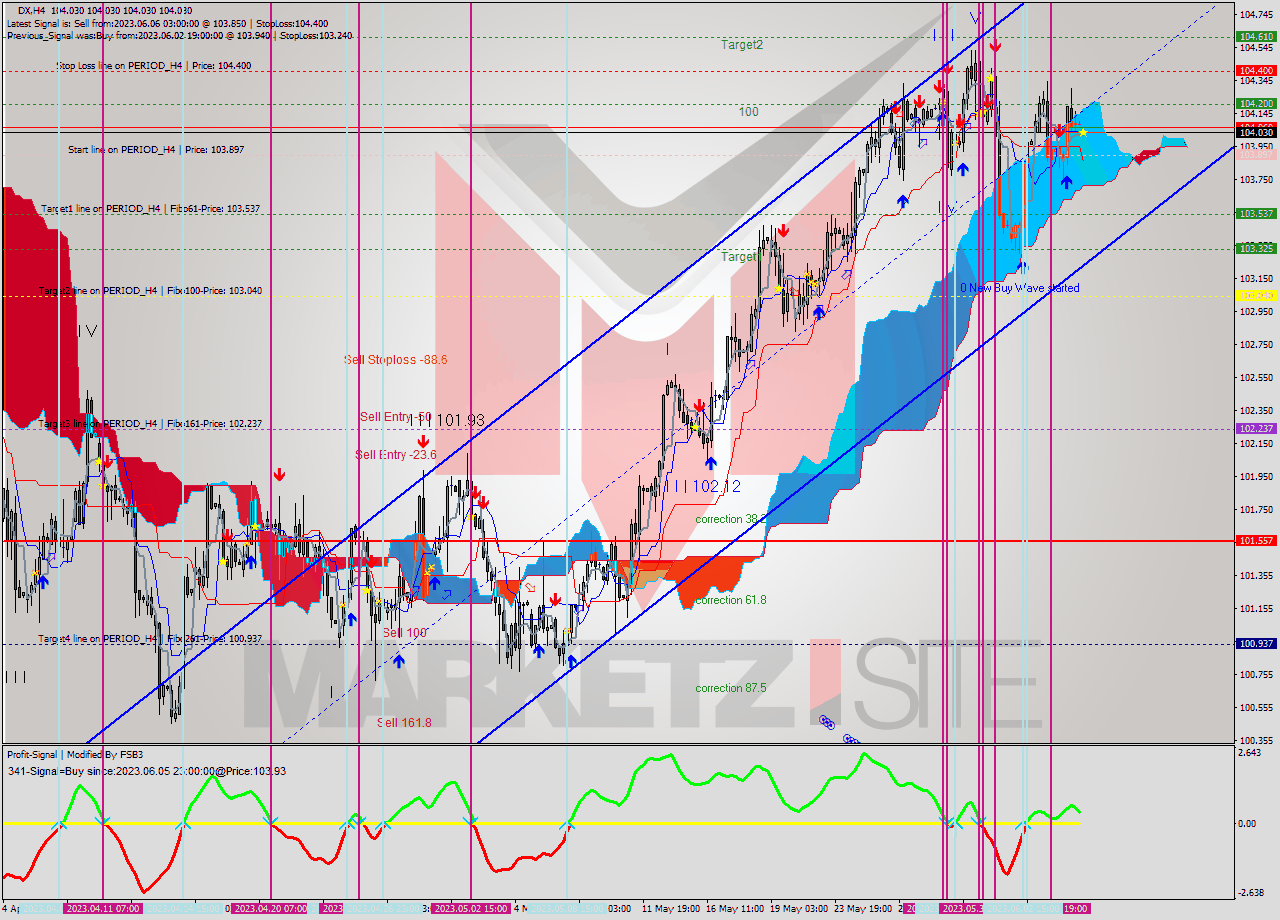
Task: Click the dark blue 100.937 price tag
Action: (1256, 644)
